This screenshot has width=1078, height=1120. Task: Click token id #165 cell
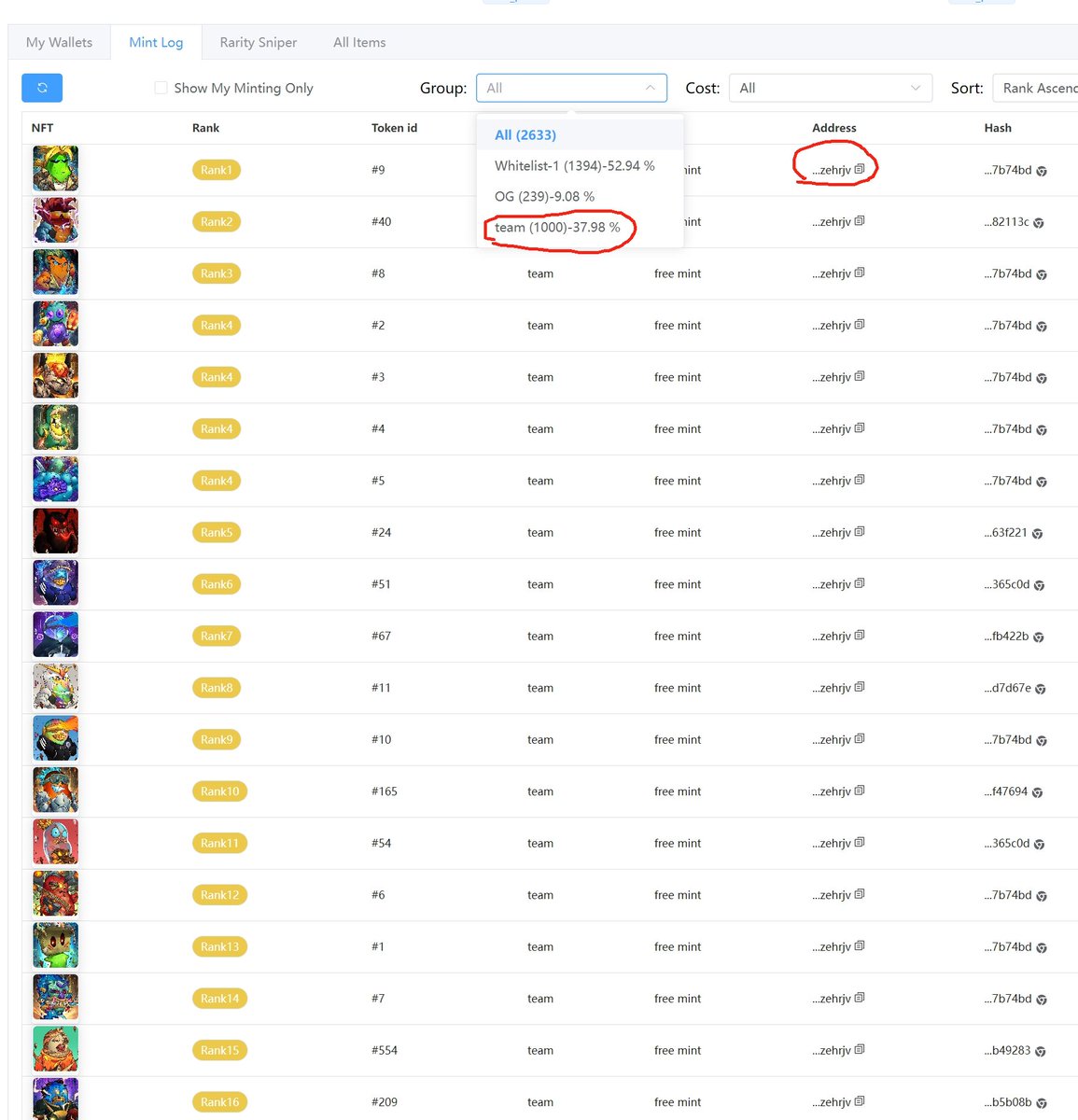(385, 791)
